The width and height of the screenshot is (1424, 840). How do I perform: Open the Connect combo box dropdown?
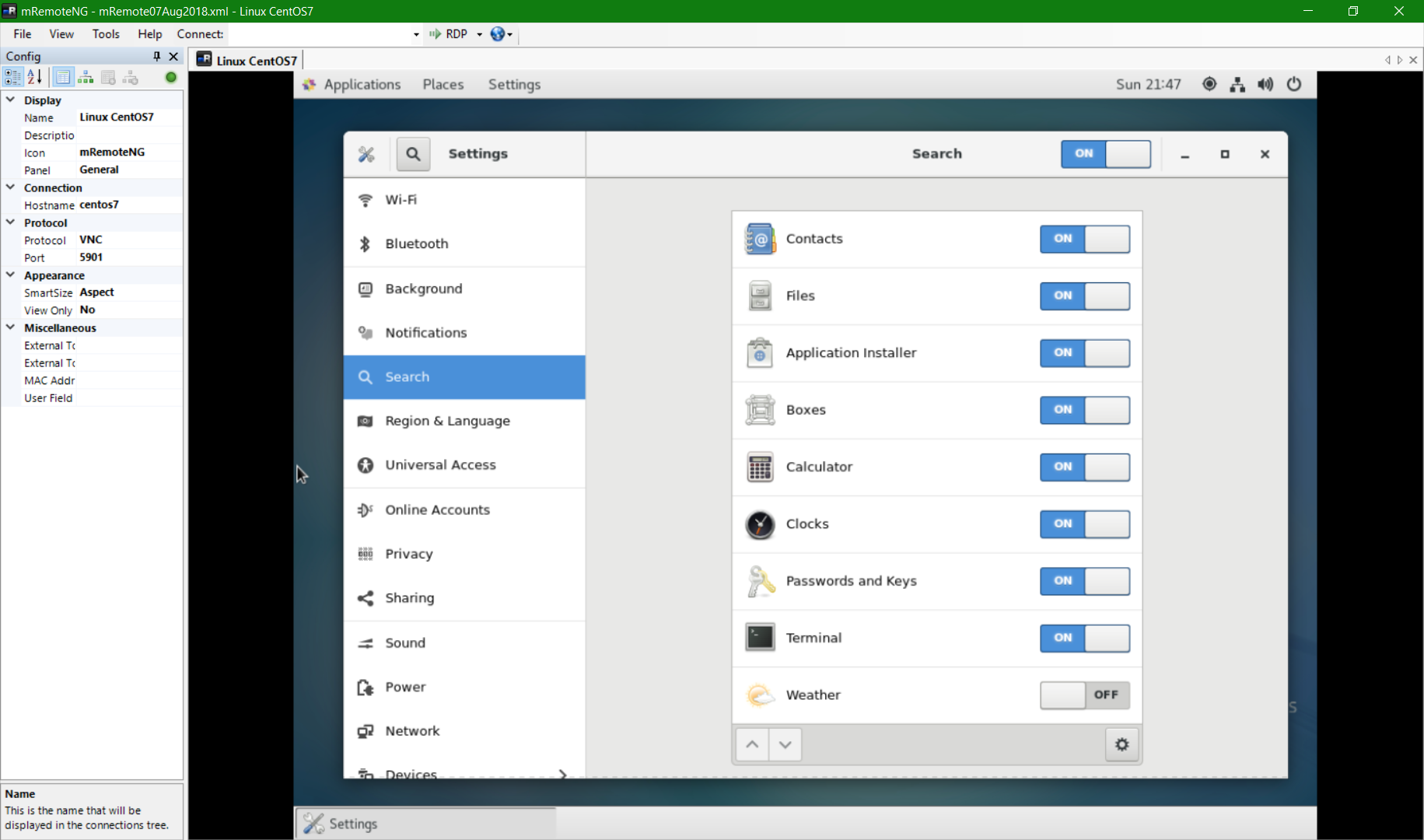point(416,34)
